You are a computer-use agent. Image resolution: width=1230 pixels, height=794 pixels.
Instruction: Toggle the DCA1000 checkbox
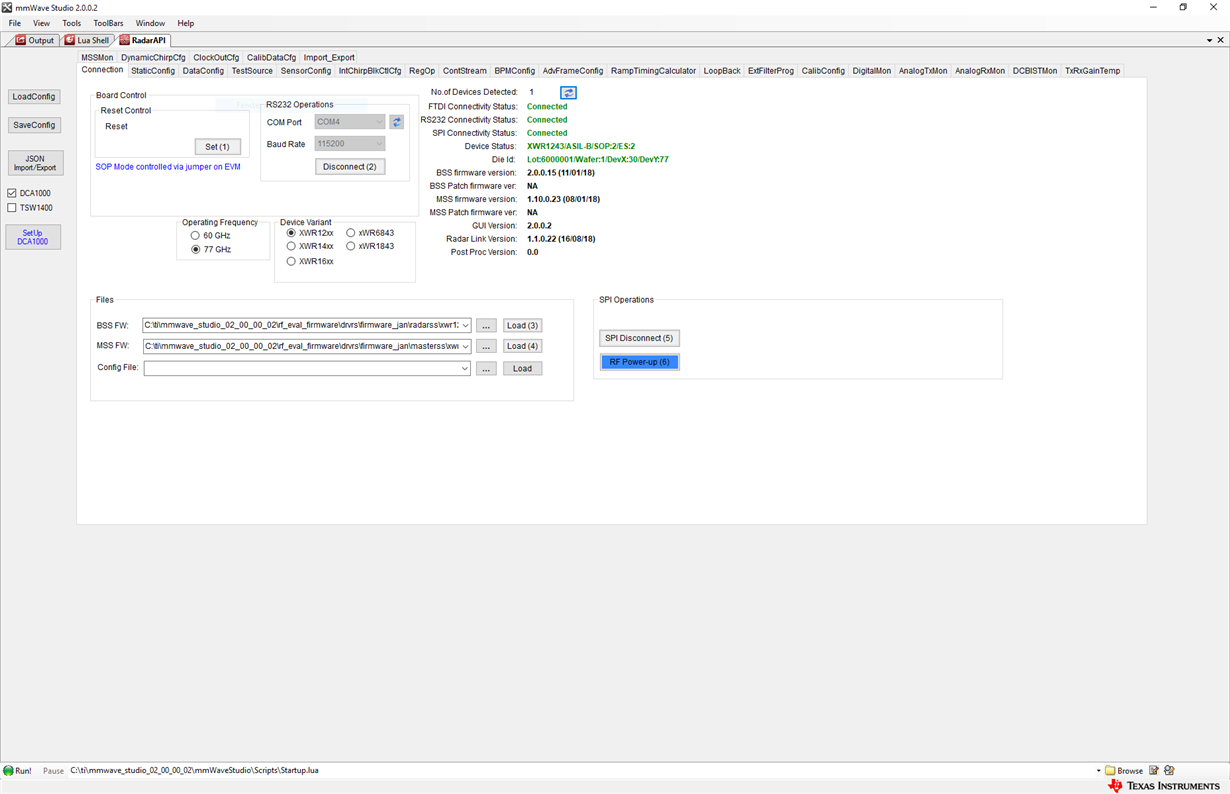(12, 193)
